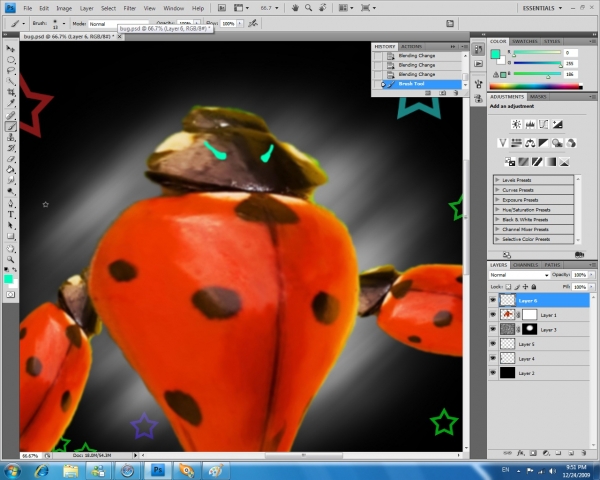600x480 pixels.
Task: Add a Photo Filter adjustment
Action: [557, 143]
